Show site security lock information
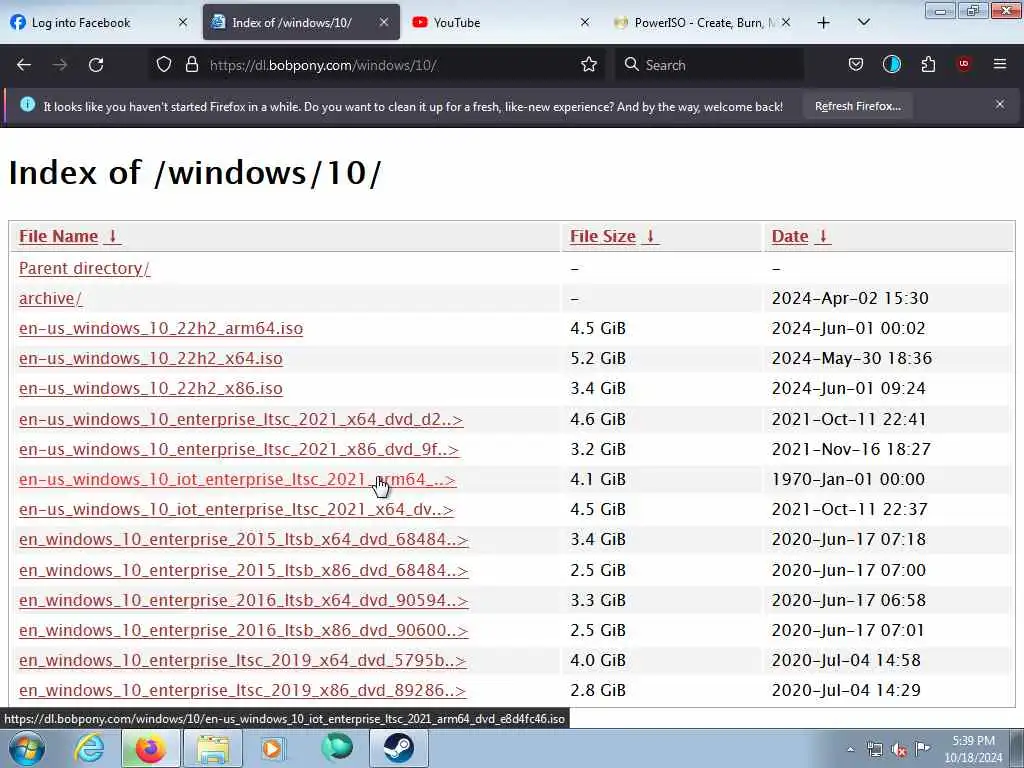1024x768 pixels. coord(191,65)
